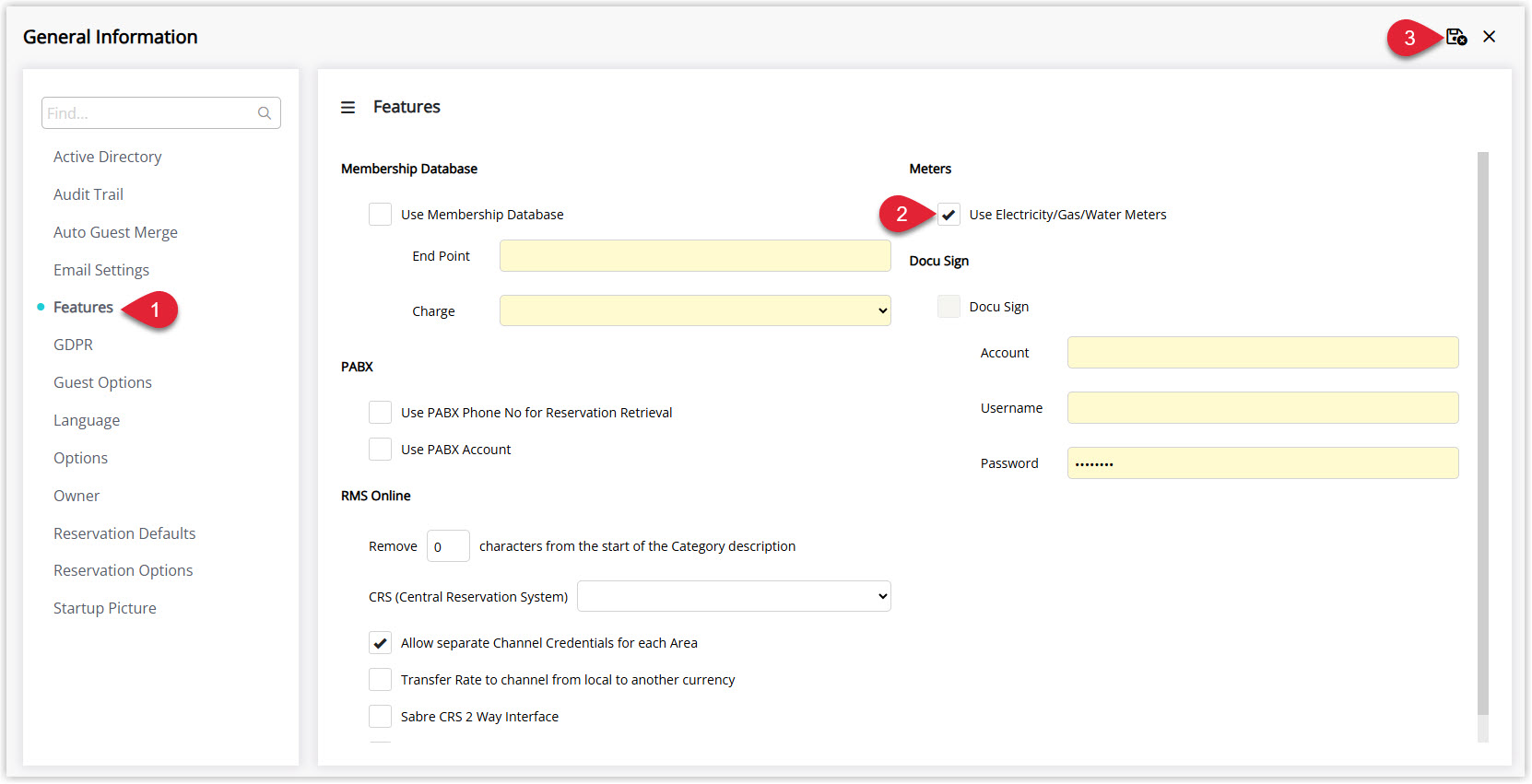Click the Docu Sign Password field
This screenshot has width=1532, height=784.
click(x=1263, y=463)
